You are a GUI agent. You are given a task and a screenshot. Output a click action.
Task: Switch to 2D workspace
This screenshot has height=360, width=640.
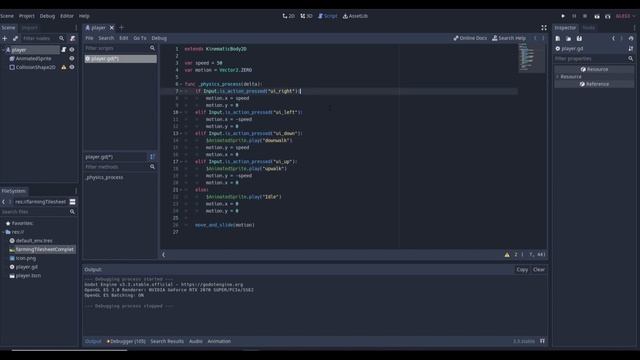coord(289,16)
